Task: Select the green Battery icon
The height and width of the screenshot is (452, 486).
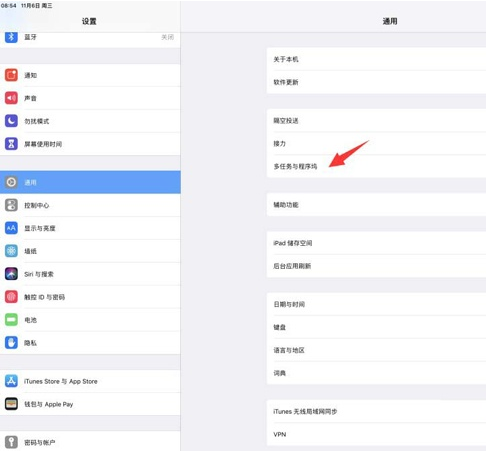Action: click(x=11, y=320)
